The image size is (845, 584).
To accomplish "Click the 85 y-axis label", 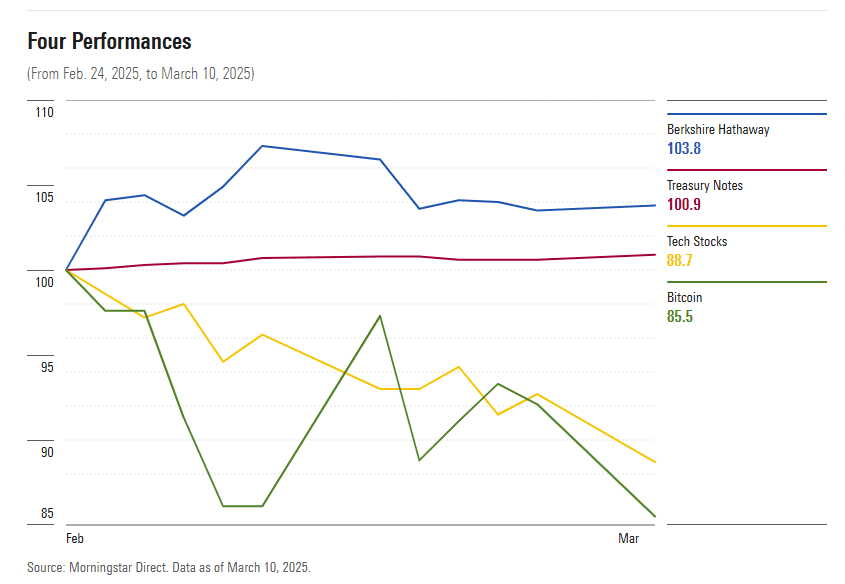I will pos(47,514).
